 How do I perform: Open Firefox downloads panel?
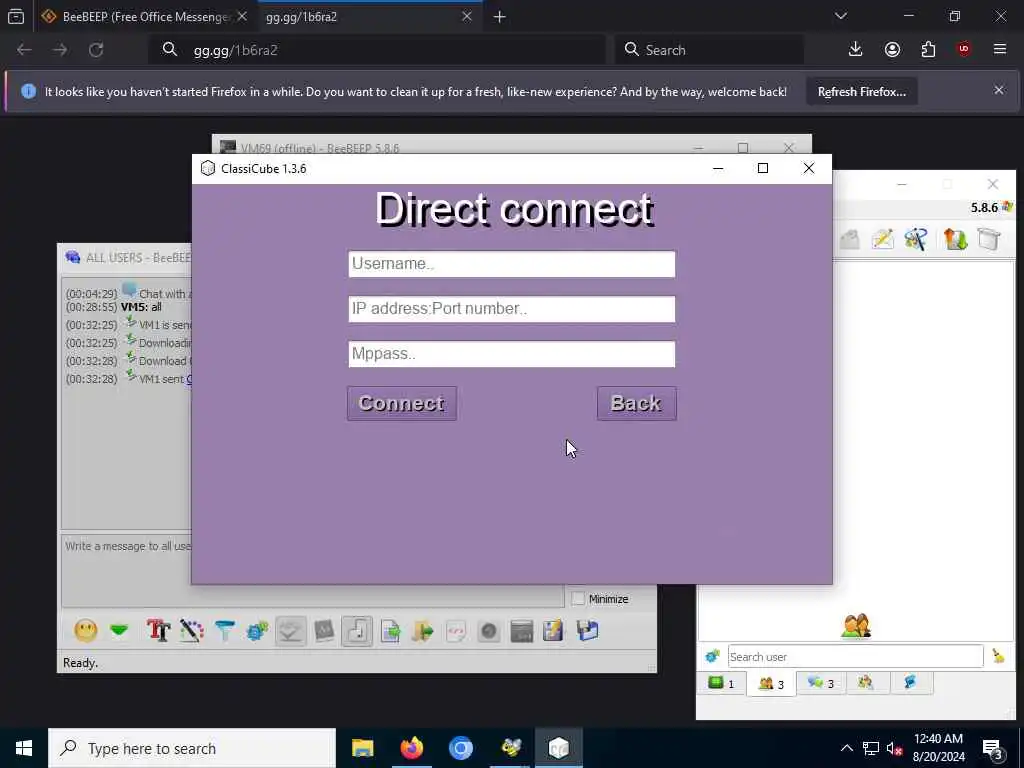click(x=856, y=50)
